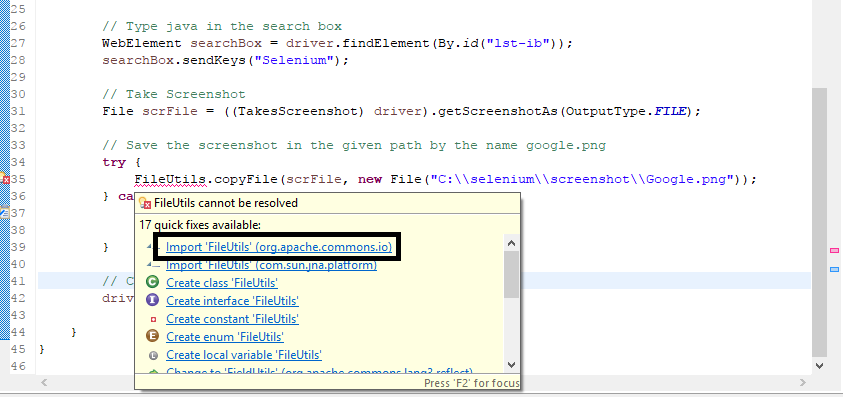
Task: Click gray local variable icon
Action: pos(153,355)
